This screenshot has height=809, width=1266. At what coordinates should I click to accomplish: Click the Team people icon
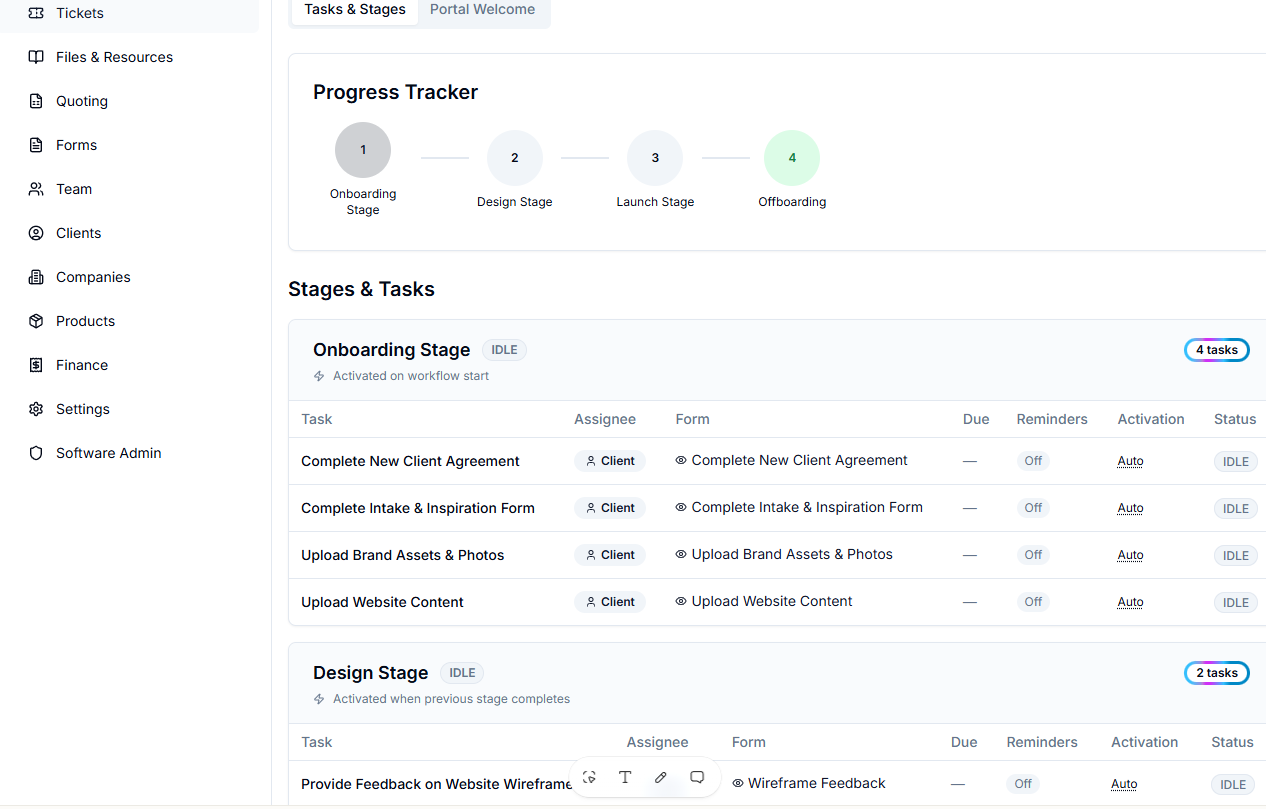tap(36, 189)
